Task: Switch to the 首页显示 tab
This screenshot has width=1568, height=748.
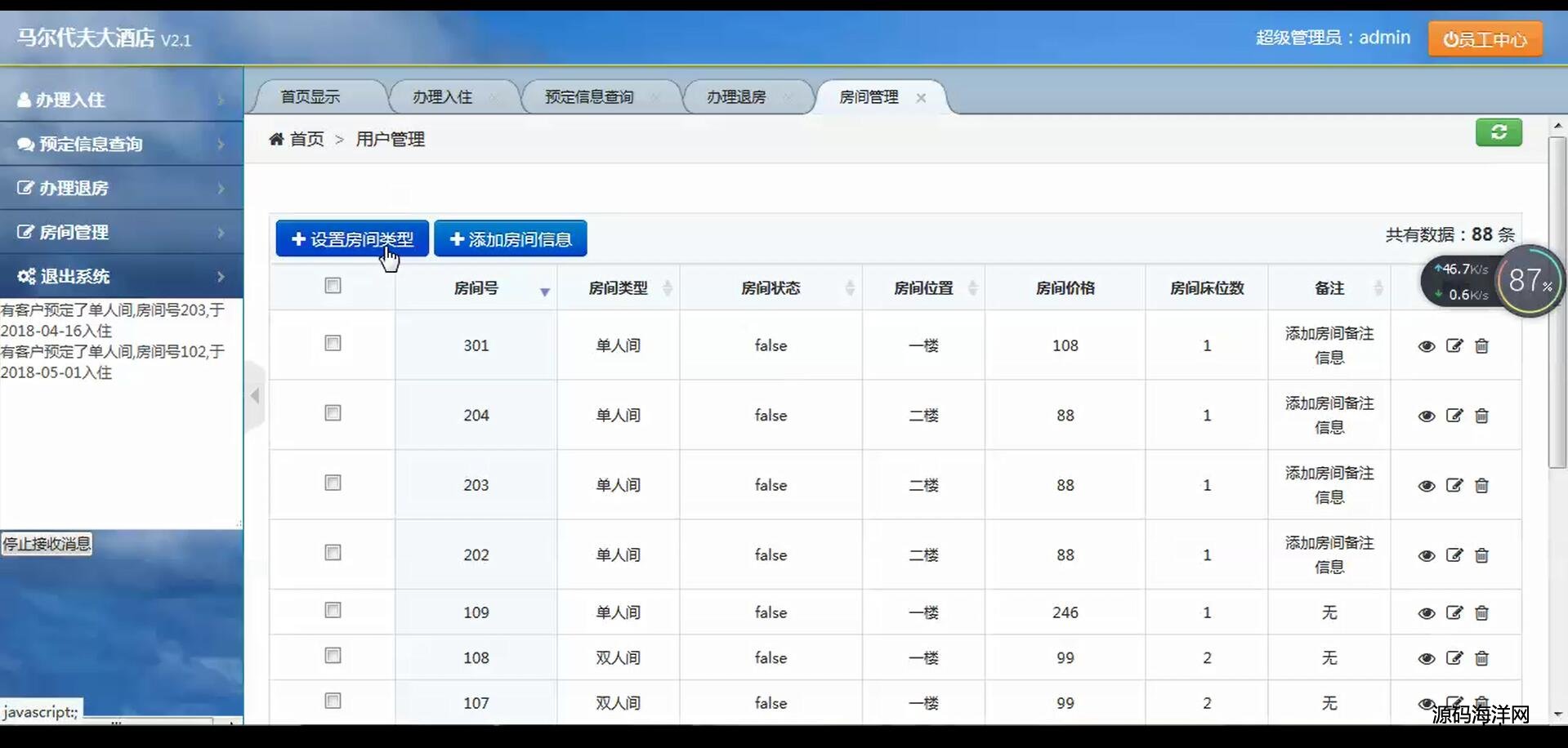Action: pyautogui.click(x=310, y=97)
